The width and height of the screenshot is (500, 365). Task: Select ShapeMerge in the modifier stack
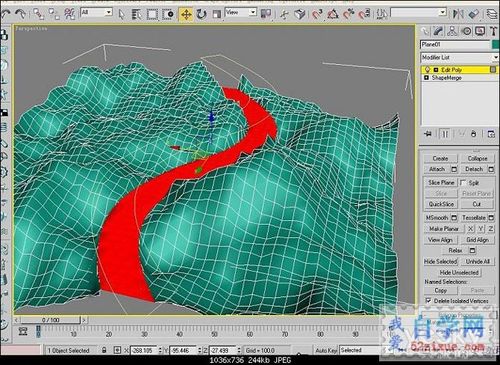(x=446, y=78)
